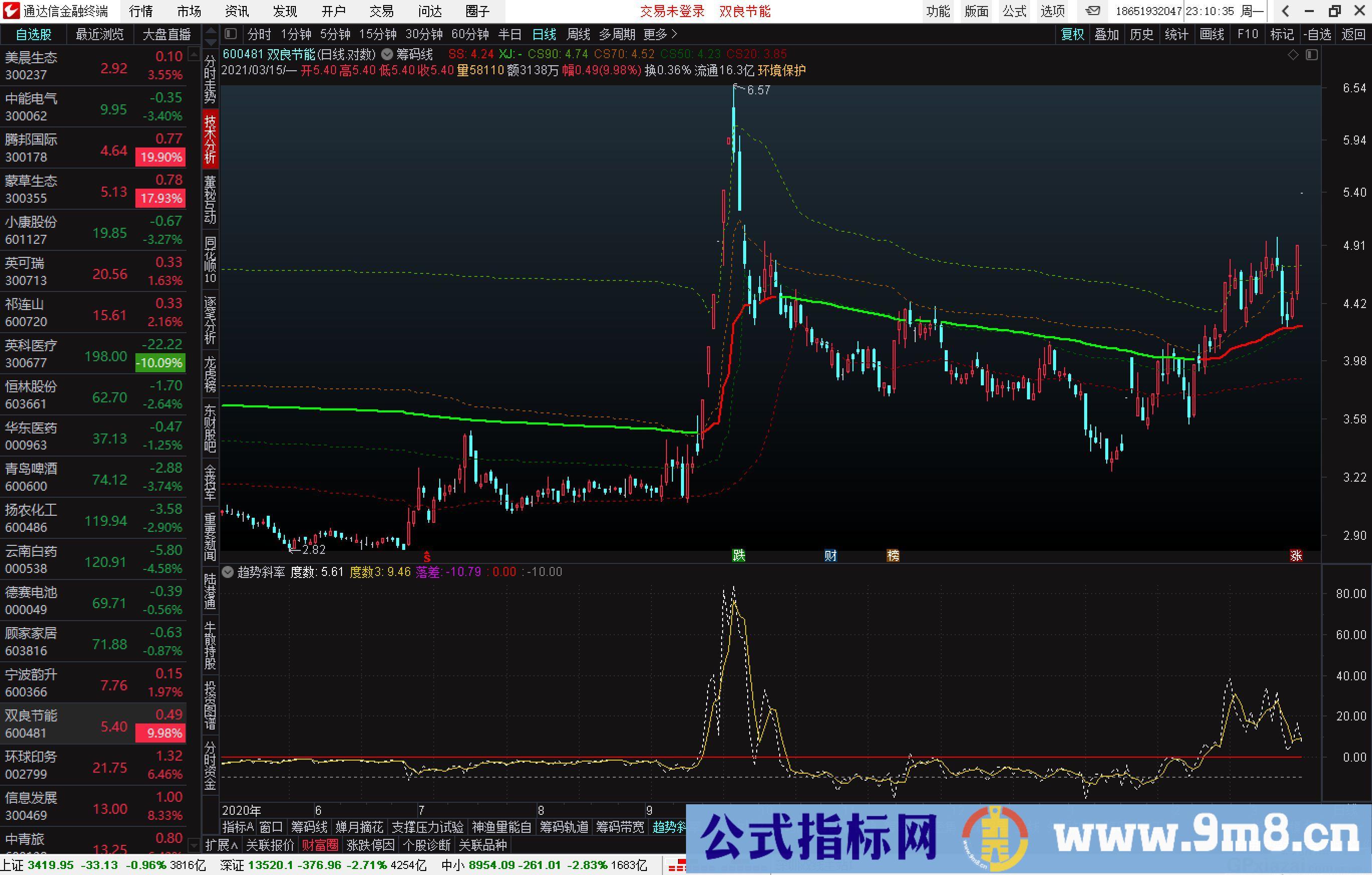1372x875 pixels.
Task: Open F10 company info
Action: (1247, 34)
